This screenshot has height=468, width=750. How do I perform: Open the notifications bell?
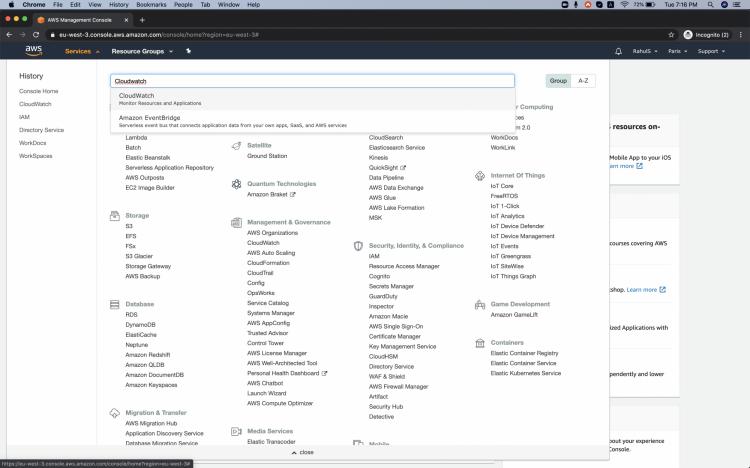(x=618, y=51)
